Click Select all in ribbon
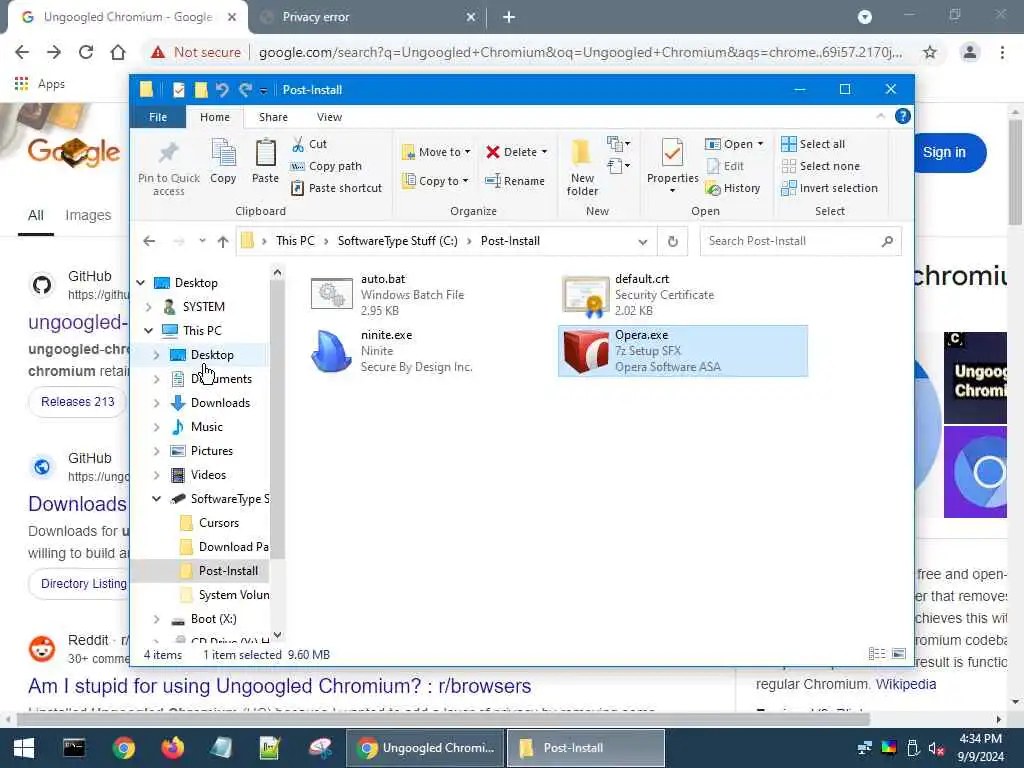This screenshot has width=1024, height=768. [813, 144]
